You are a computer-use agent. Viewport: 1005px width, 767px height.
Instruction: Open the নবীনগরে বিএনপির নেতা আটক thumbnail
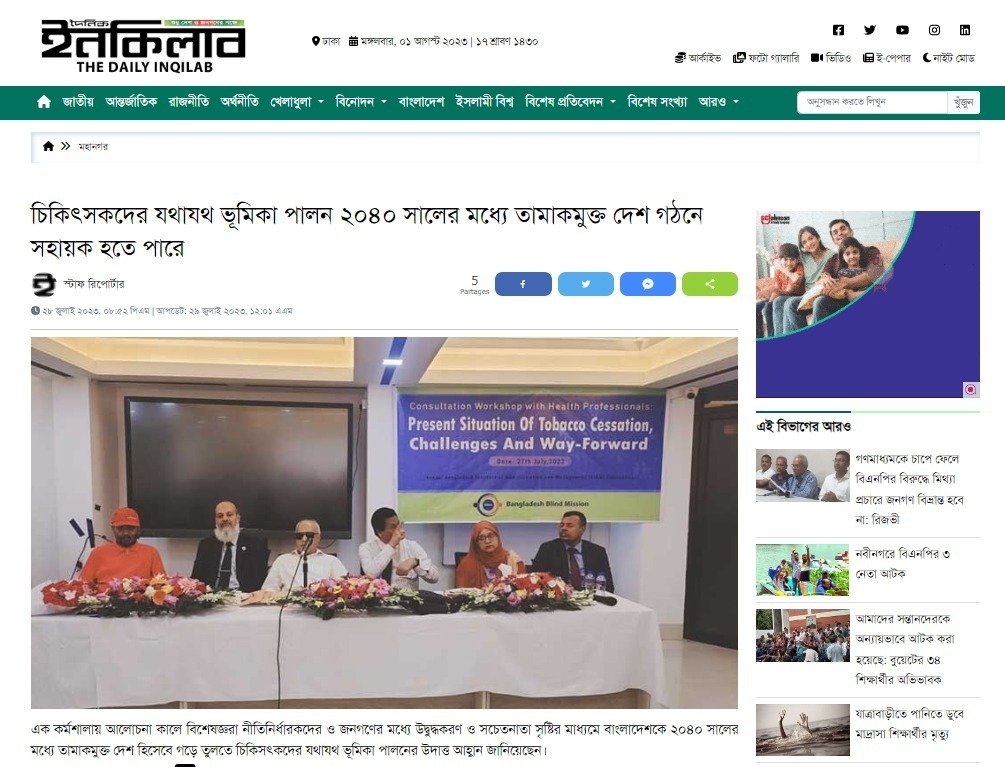[x=802, y=570]
